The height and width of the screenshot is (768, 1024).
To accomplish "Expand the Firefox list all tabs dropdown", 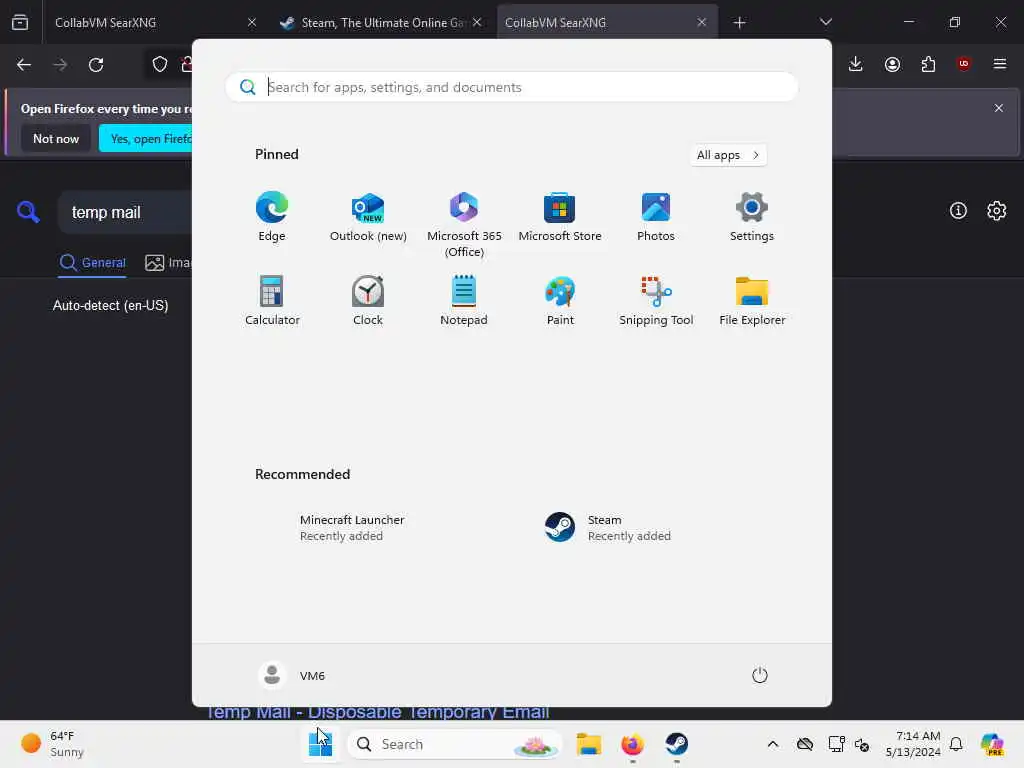I will 825,22.
